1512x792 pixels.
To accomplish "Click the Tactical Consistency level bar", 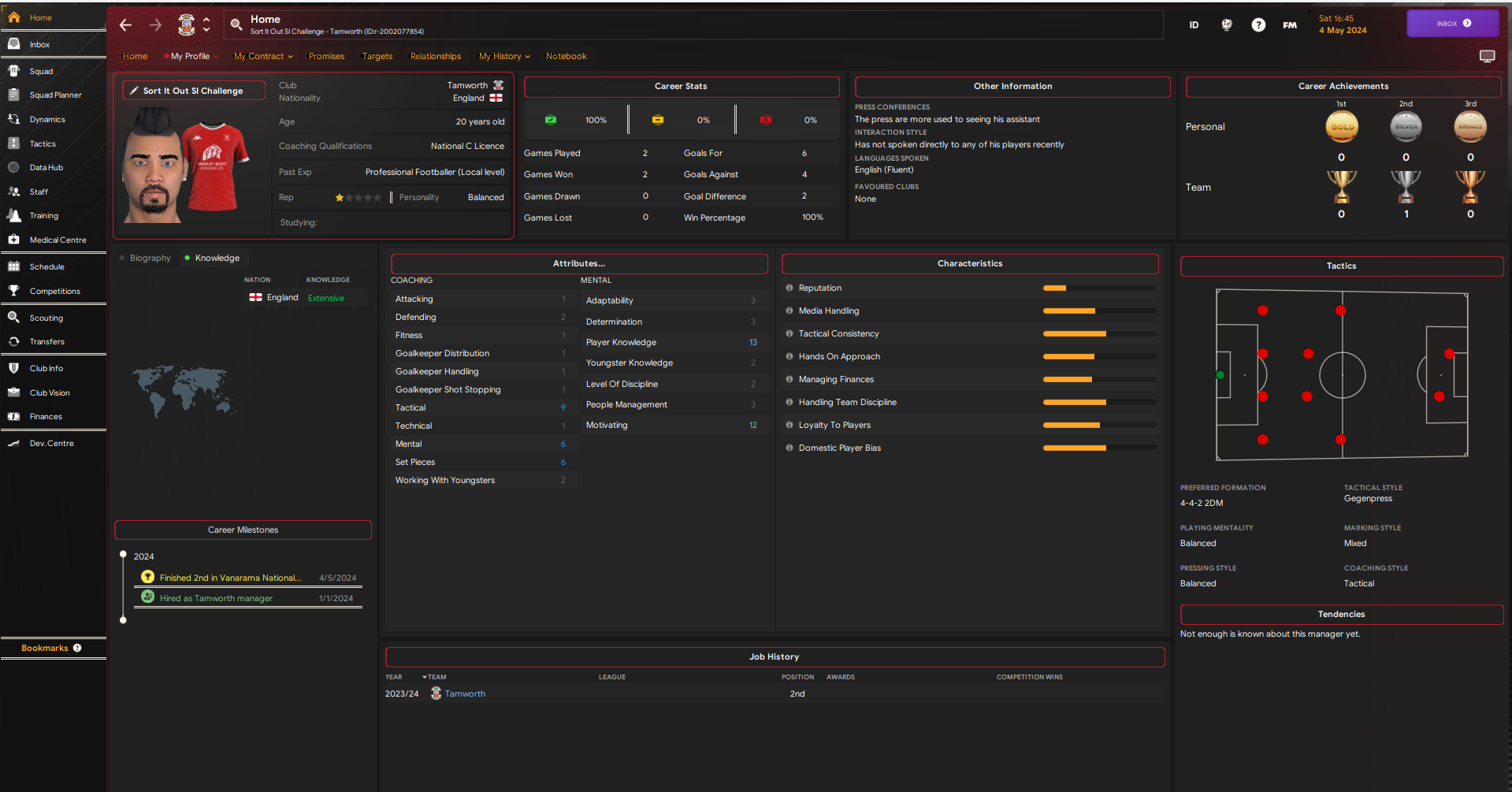I will [x=1100, y=333].
